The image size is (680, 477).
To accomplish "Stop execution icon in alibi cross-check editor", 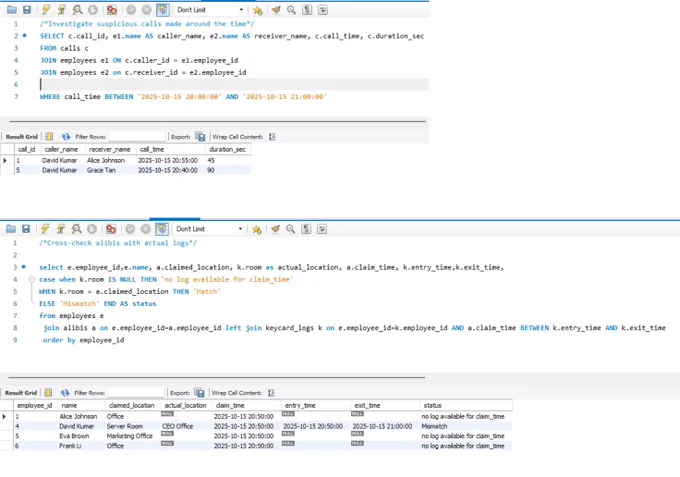I will click(x=92, y=229).
